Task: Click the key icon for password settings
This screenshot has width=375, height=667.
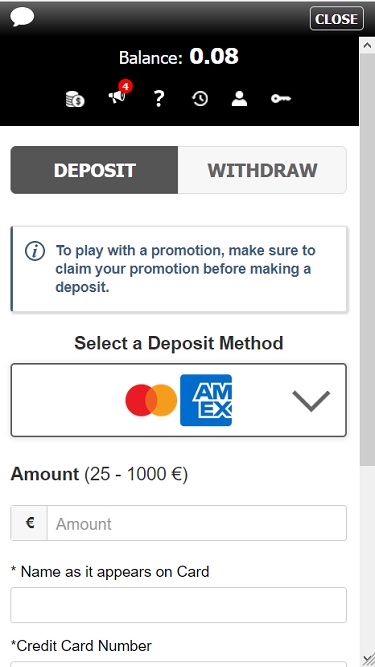Action: tap(281, 99)
